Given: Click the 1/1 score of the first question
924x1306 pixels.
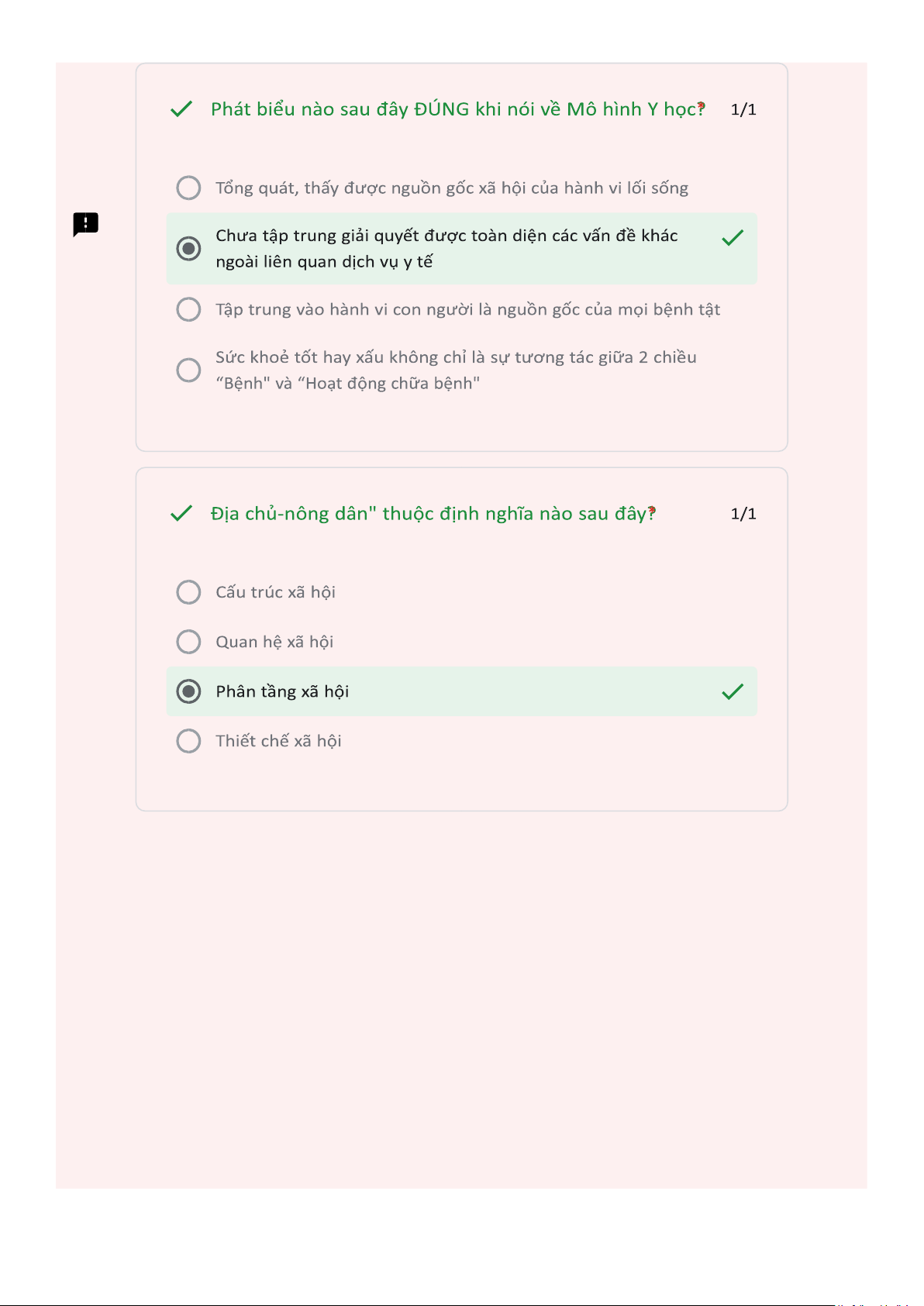Looking at the screenshot, I should click(x=743, y=110).
